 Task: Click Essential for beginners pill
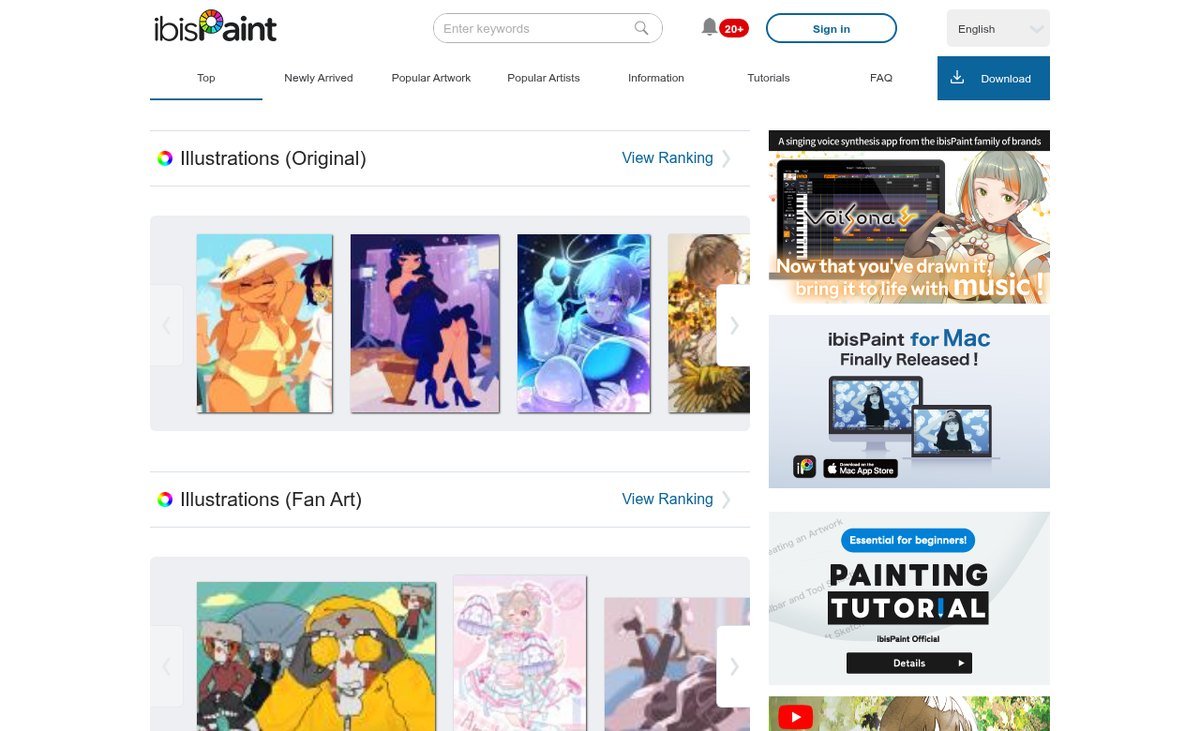pos(908,540)
